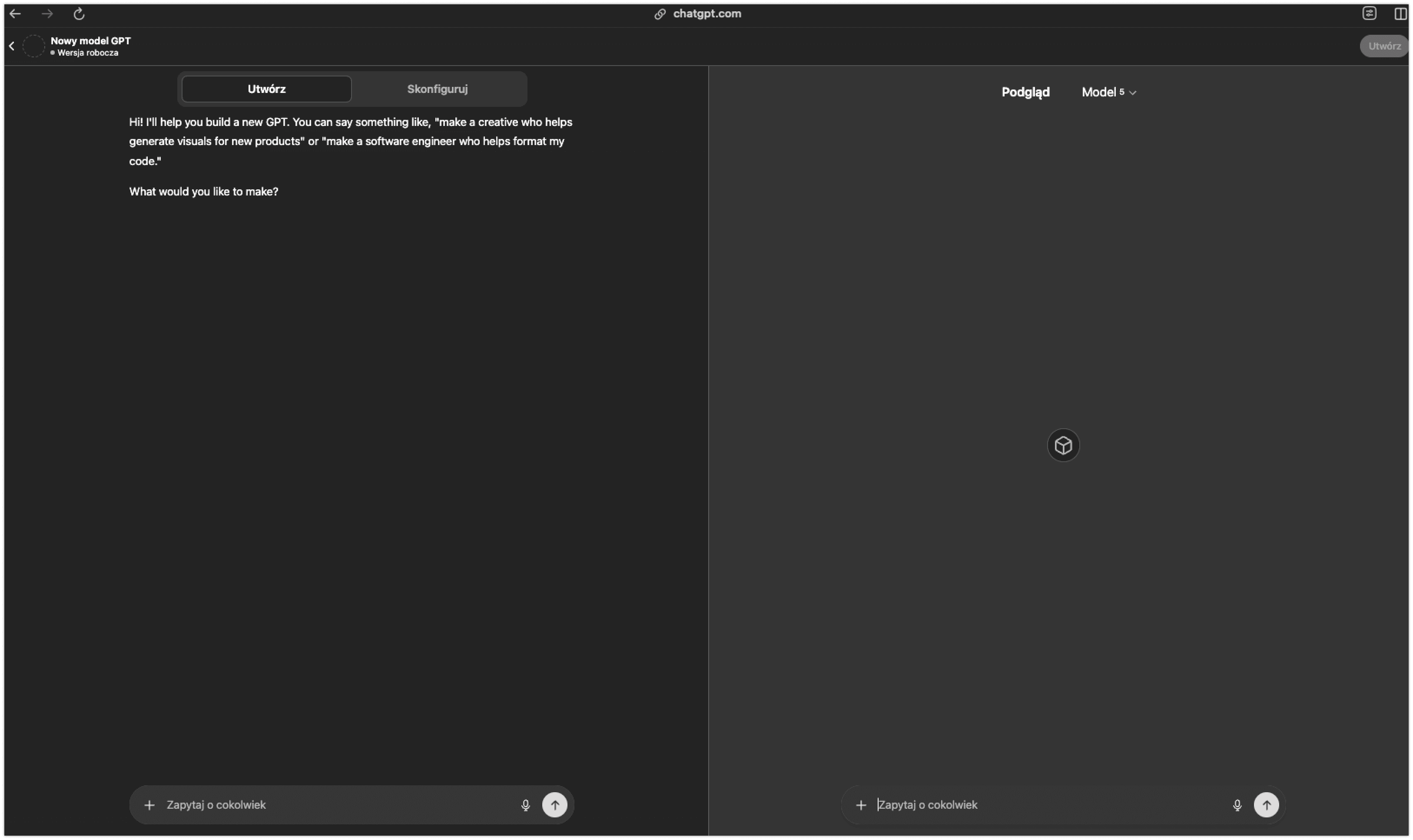Send message in left builder chat

click(555, 805)
